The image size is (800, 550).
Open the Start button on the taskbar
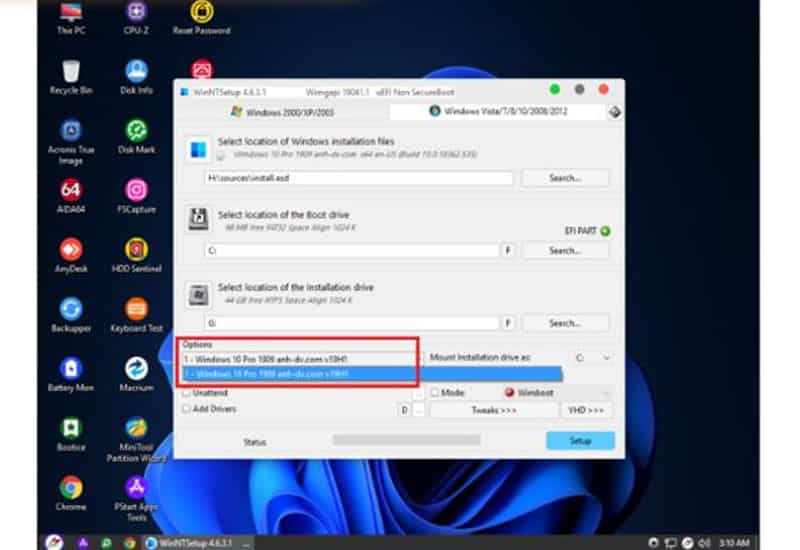click(55, 542)
